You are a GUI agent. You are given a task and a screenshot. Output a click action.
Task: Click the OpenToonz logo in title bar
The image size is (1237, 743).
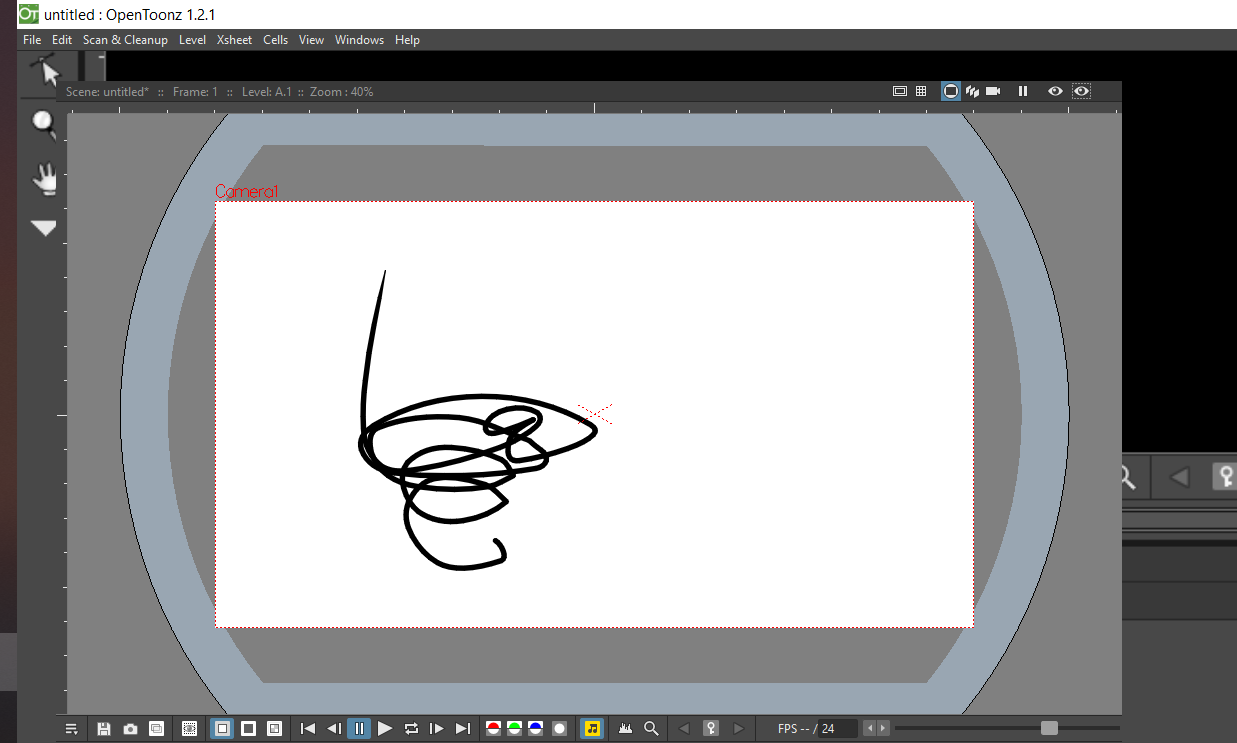[x=29, y=14]
